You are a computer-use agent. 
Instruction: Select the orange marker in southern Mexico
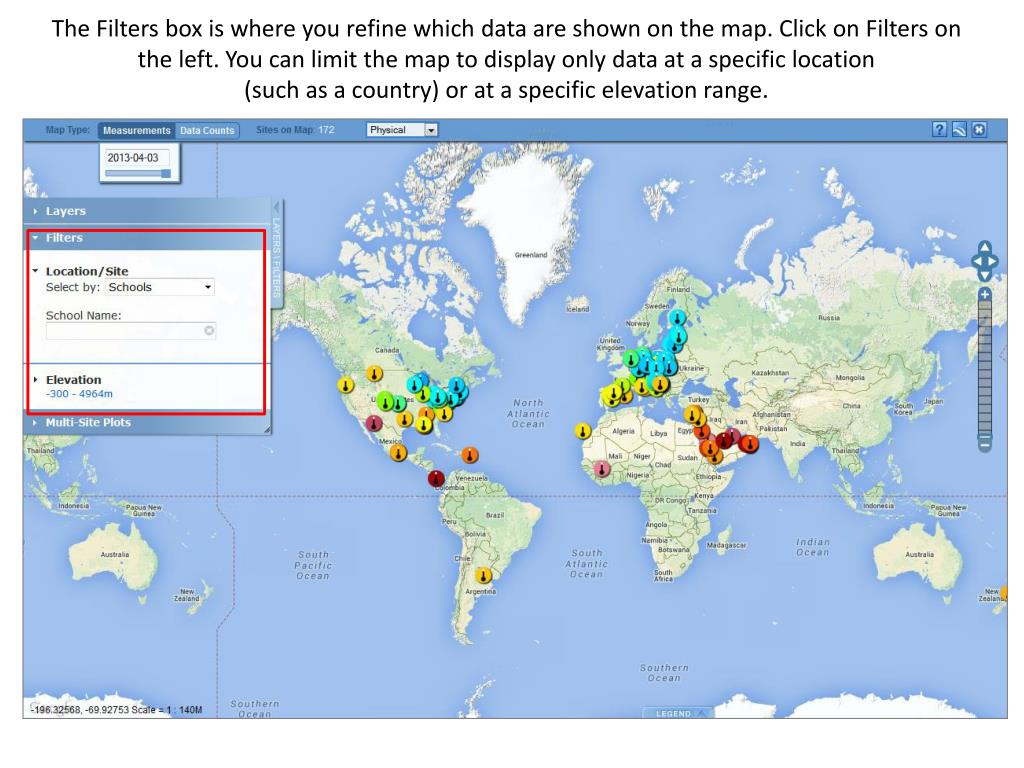[398, 452]
